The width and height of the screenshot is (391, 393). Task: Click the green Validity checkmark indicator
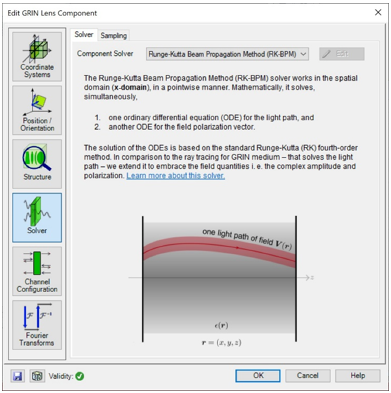point(80,376)
